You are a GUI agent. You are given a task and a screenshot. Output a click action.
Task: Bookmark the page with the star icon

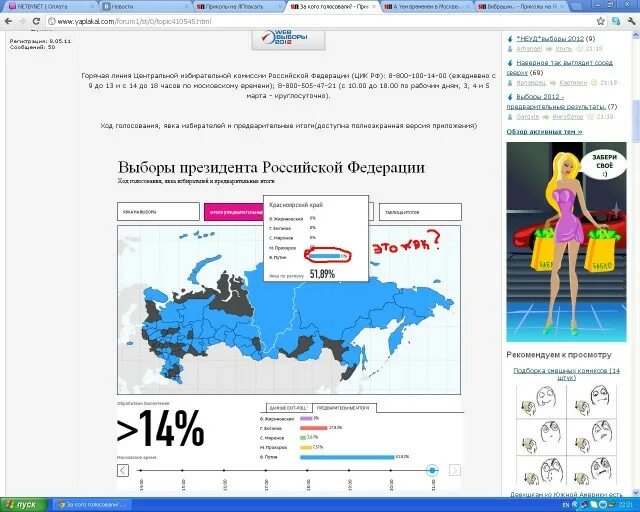[x=600, y=21]
